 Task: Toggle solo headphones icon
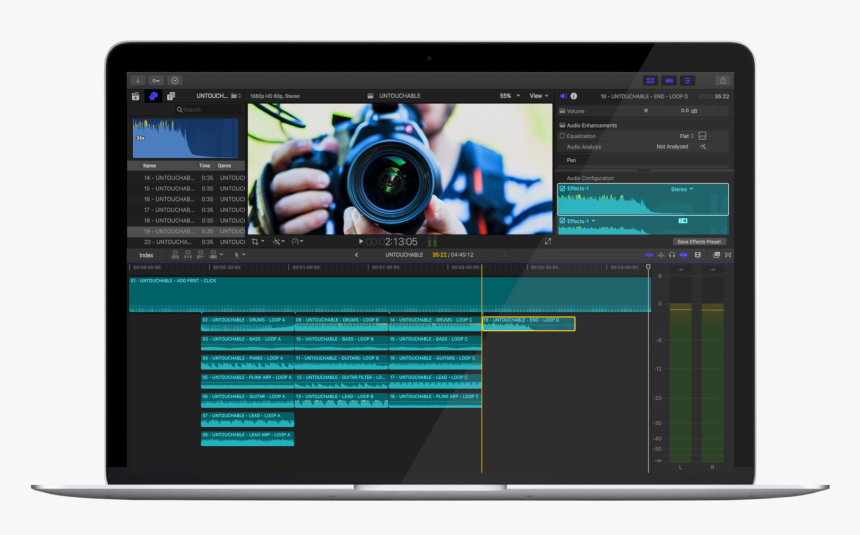pyautogui.click(x=672, y=255)
